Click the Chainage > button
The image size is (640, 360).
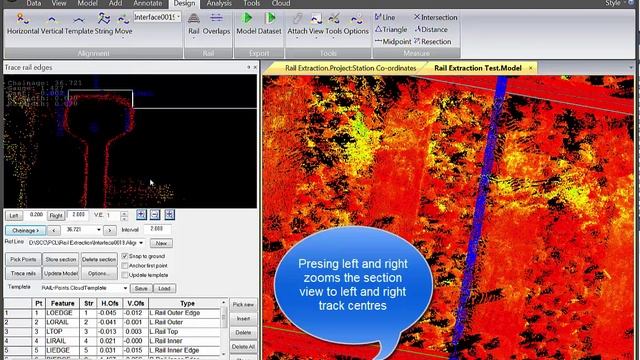coord(25,230)
